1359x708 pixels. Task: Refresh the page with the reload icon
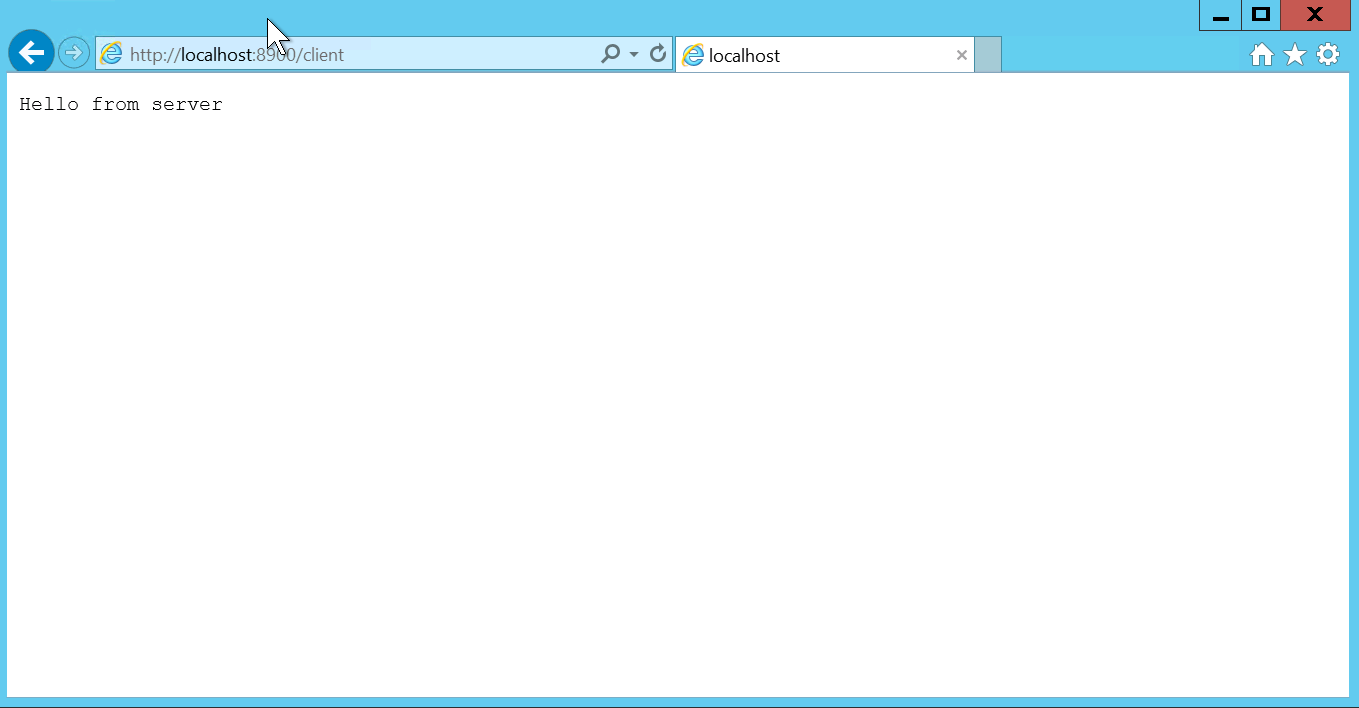[658, 54]
